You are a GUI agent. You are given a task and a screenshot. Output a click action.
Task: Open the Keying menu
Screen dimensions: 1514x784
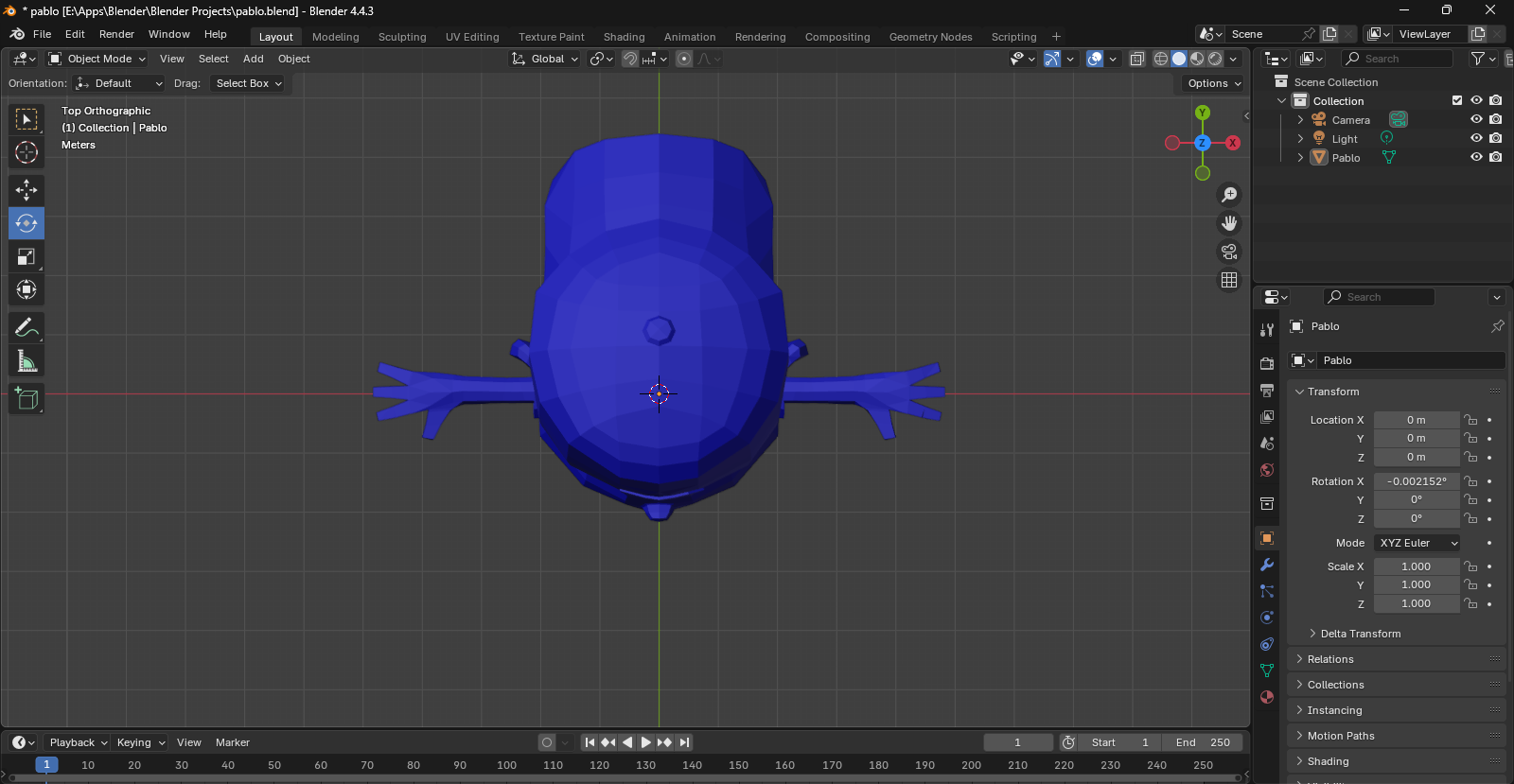pyautogui.click(x=140, y=742)
